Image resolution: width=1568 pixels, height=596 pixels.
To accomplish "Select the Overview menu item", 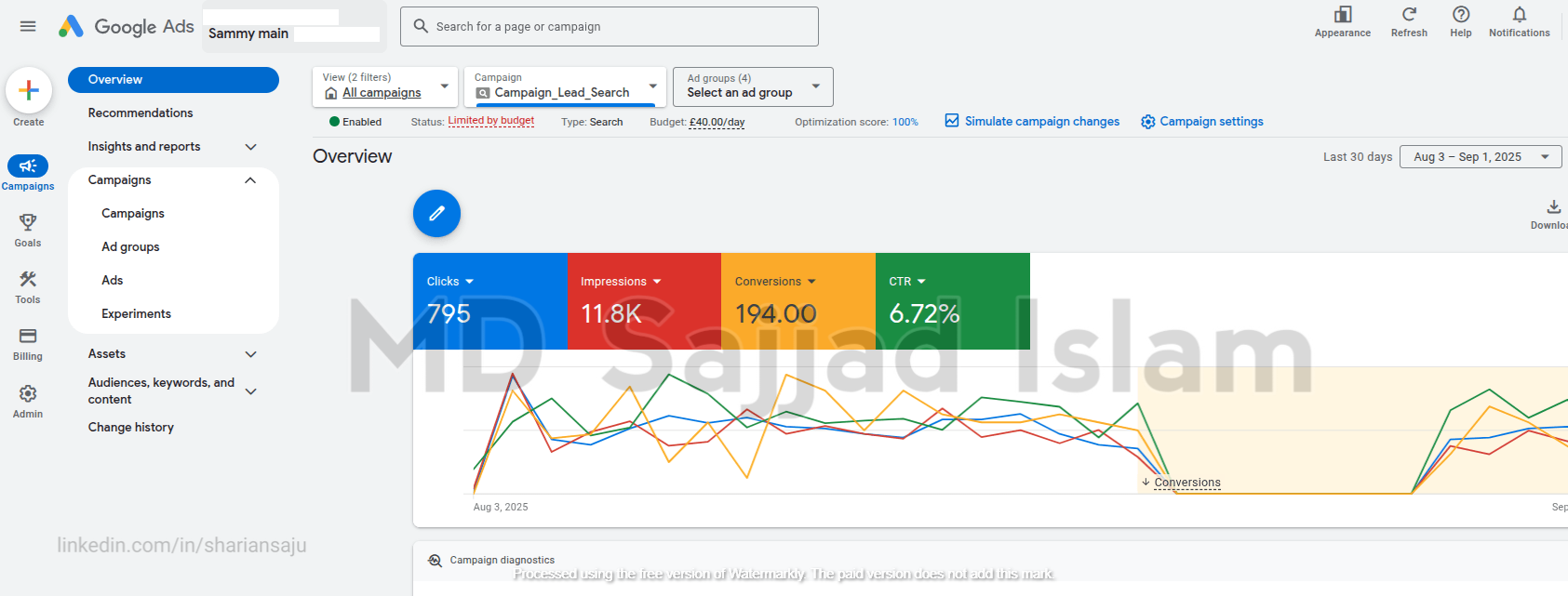I will click(x=173, y=80).
